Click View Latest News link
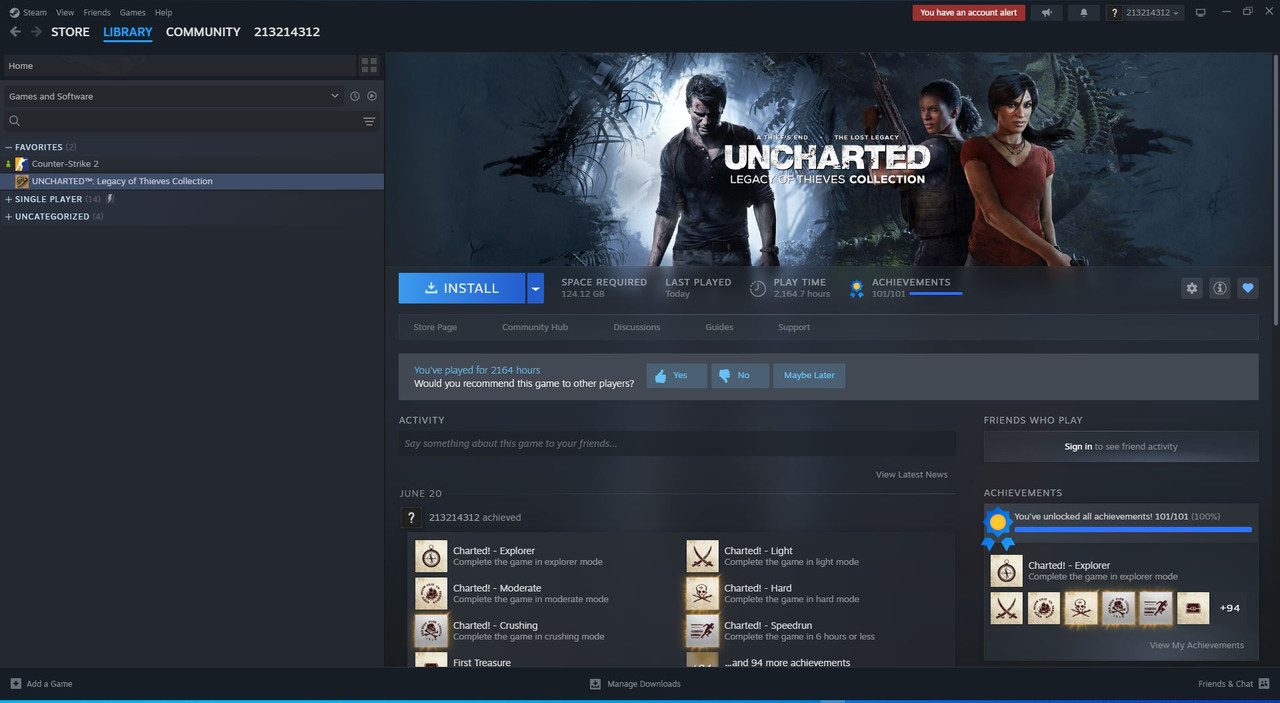 (x=912, y=474)
